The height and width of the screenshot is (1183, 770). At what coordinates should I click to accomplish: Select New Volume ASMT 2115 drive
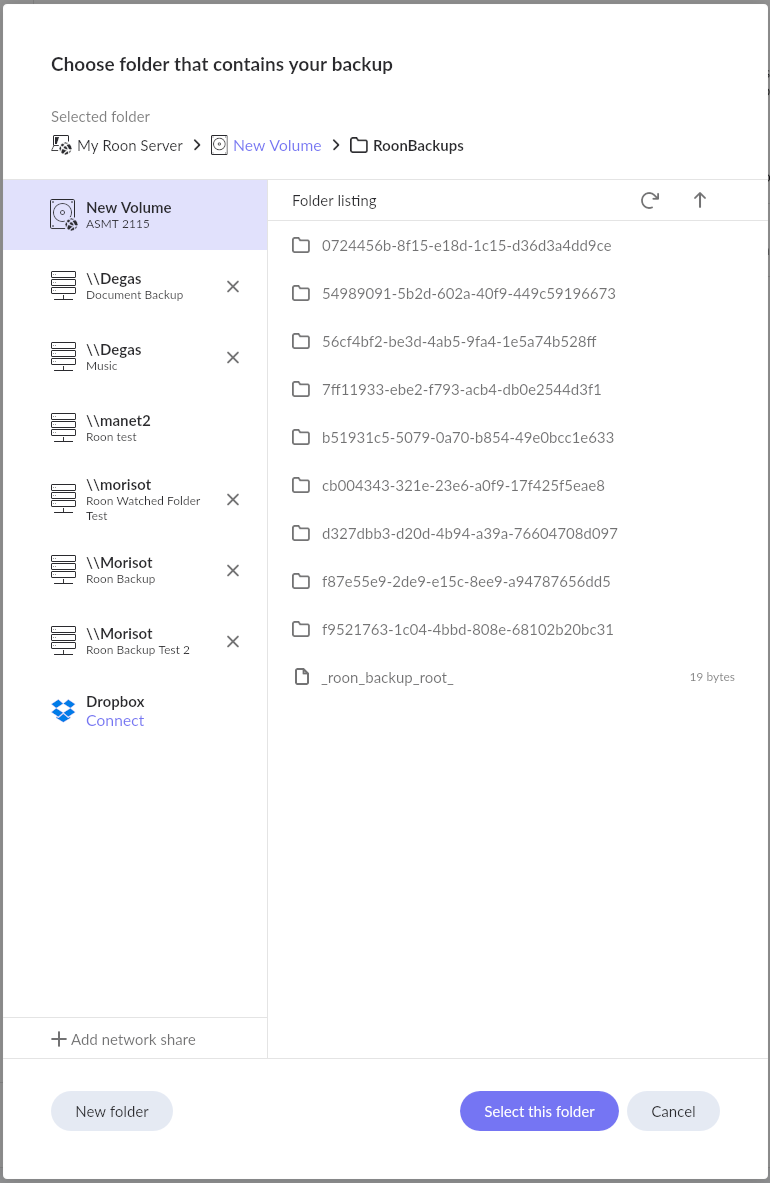click(x=135, y=214)
